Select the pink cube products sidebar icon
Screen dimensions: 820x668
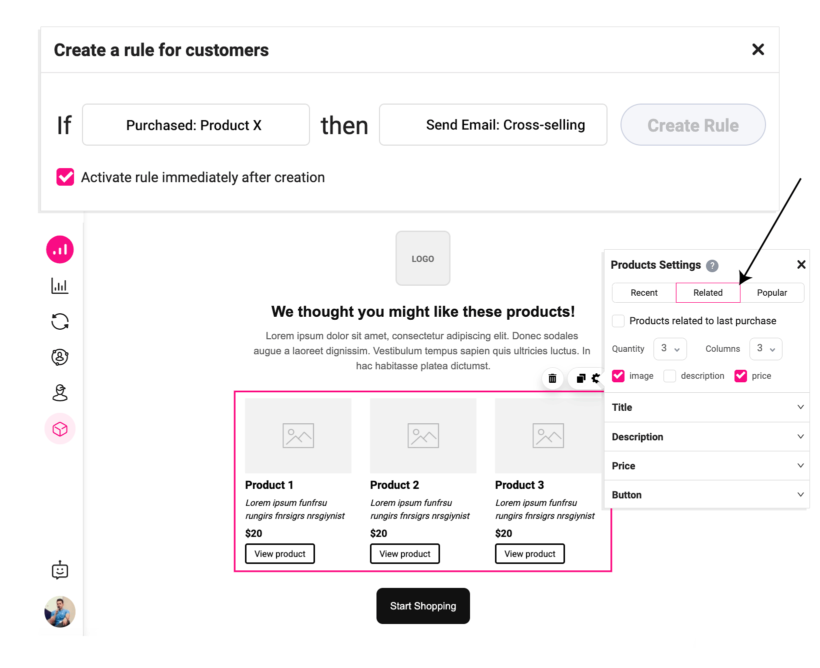pos(60,428)
